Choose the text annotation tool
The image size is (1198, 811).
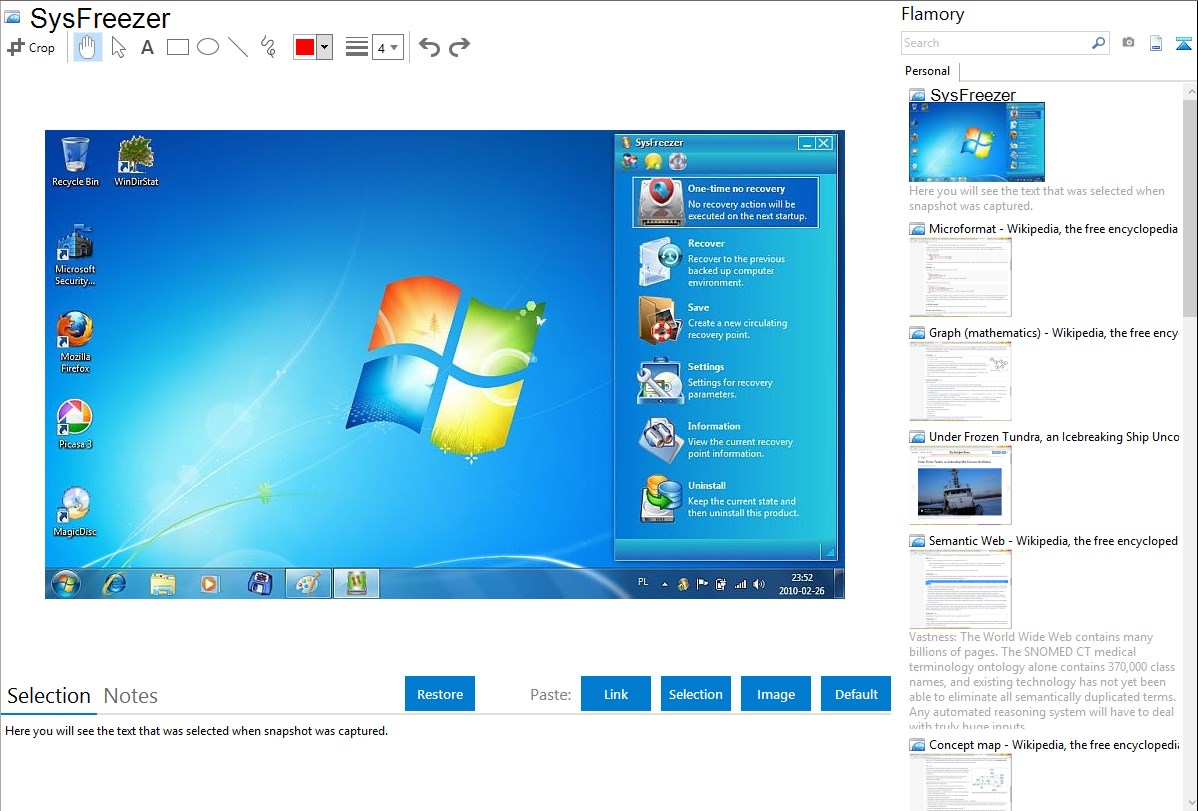[x=147, y=47]
